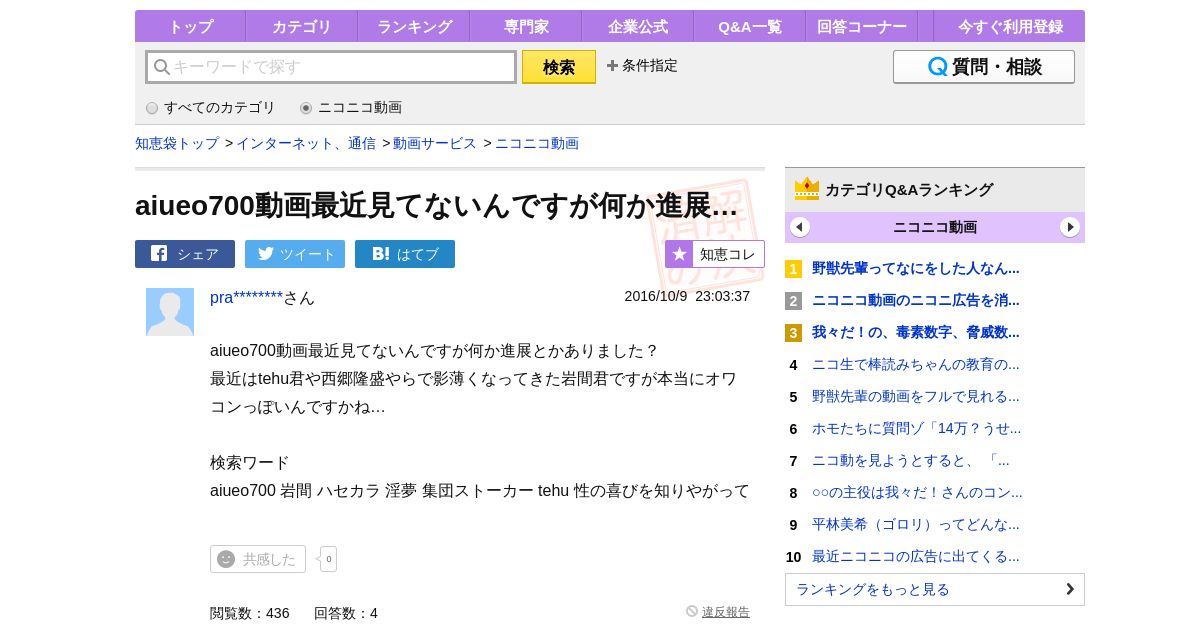Open ranking 7 ニコ動を見ようとすると link
The width and height of the screenshot is (1200, 630).
pos(910,460)
